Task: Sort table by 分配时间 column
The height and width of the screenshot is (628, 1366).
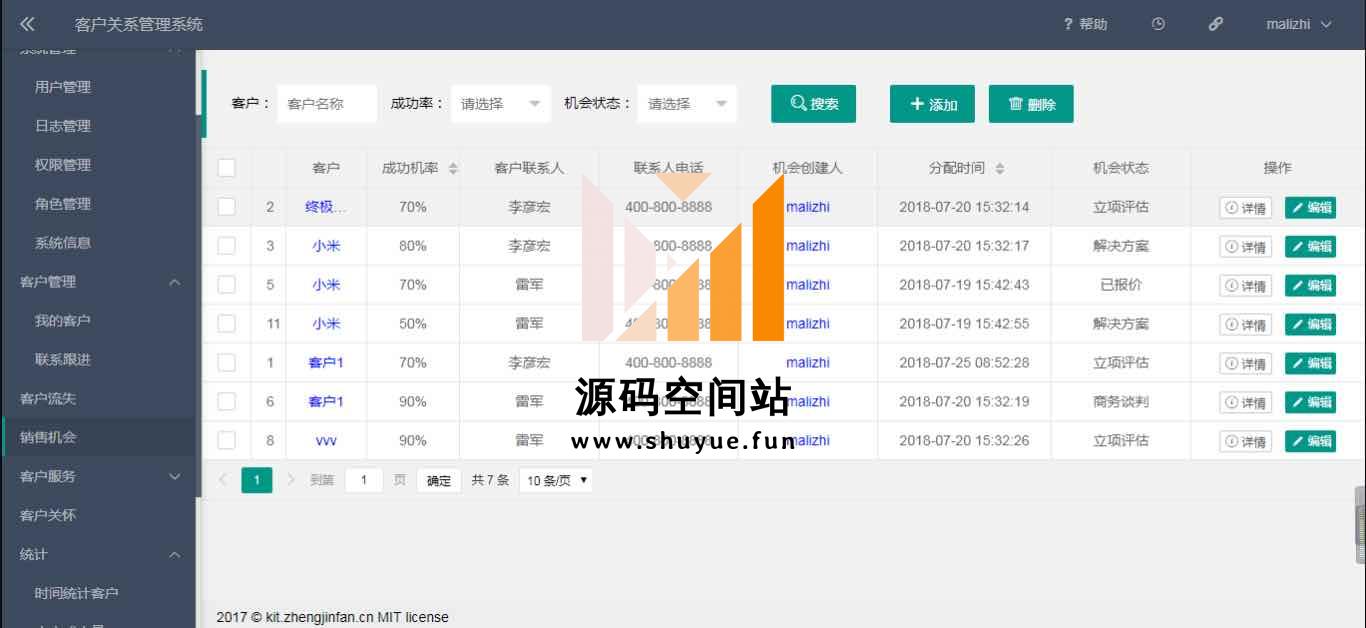Action: pos(1000,168)
